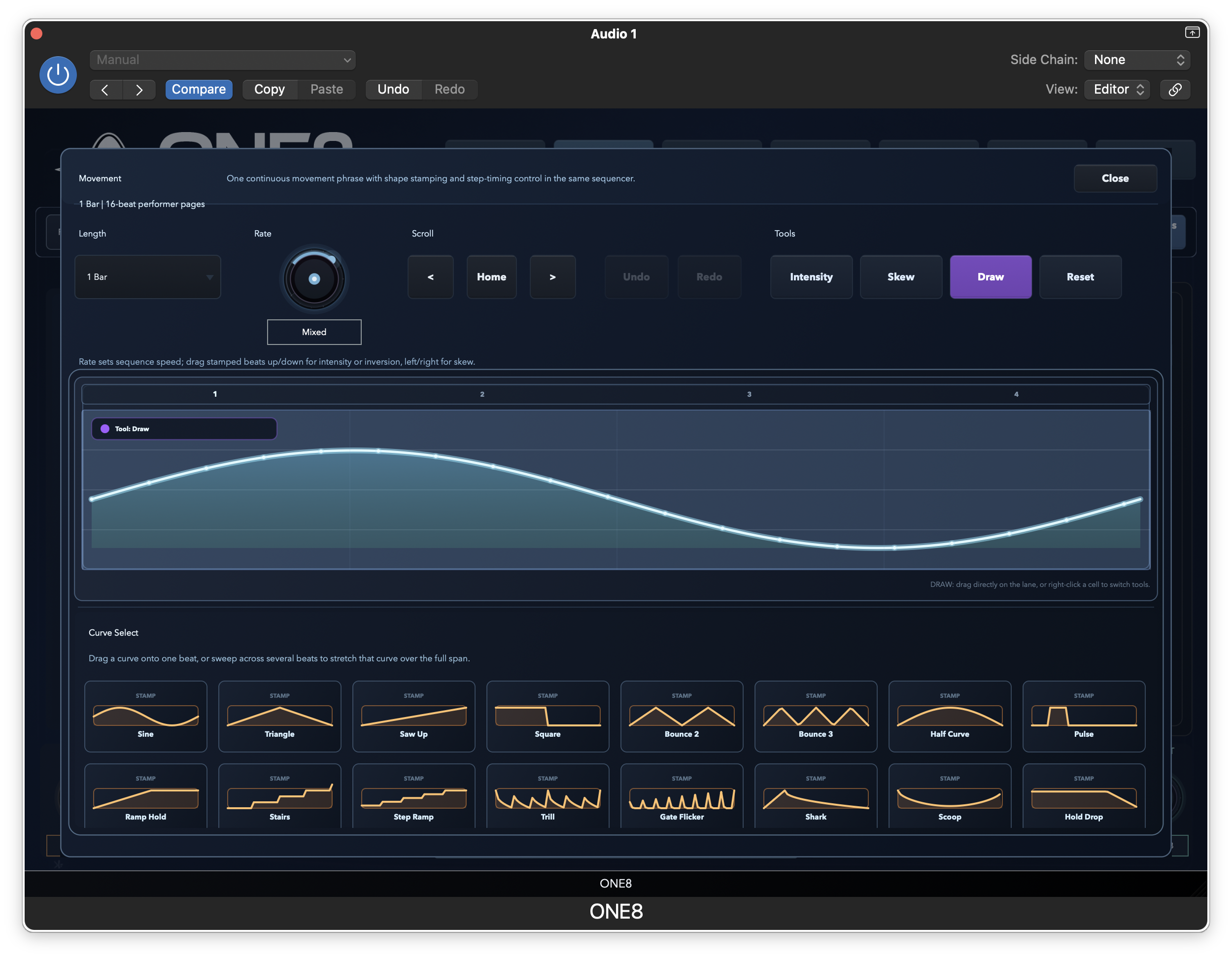Select the Step Ramp stamp curve
The image size is (1232, 959).
(x=413, y=796)
